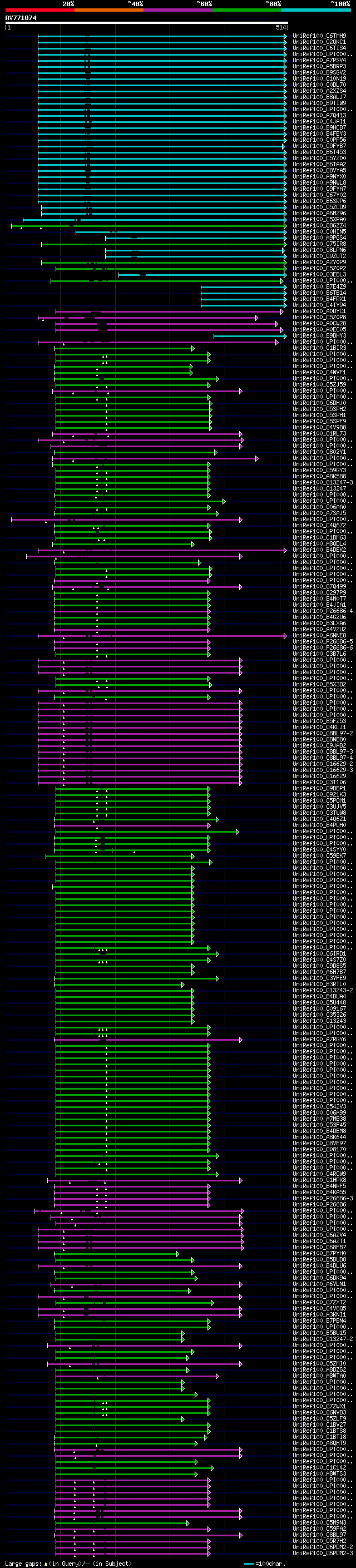Select hit label UniRef100_B9HCB7

tap(319, 128)
